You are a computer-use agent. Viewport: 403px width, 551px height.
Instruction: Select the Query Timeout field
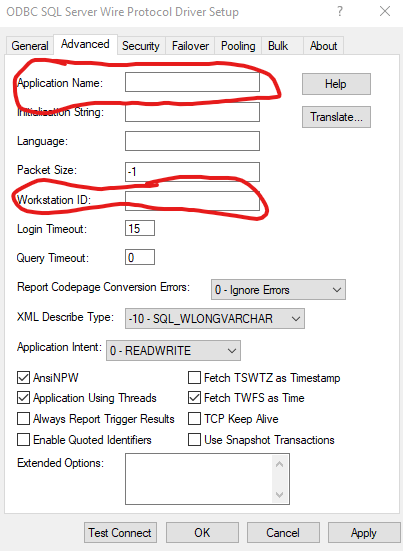(x=140, y=257)
